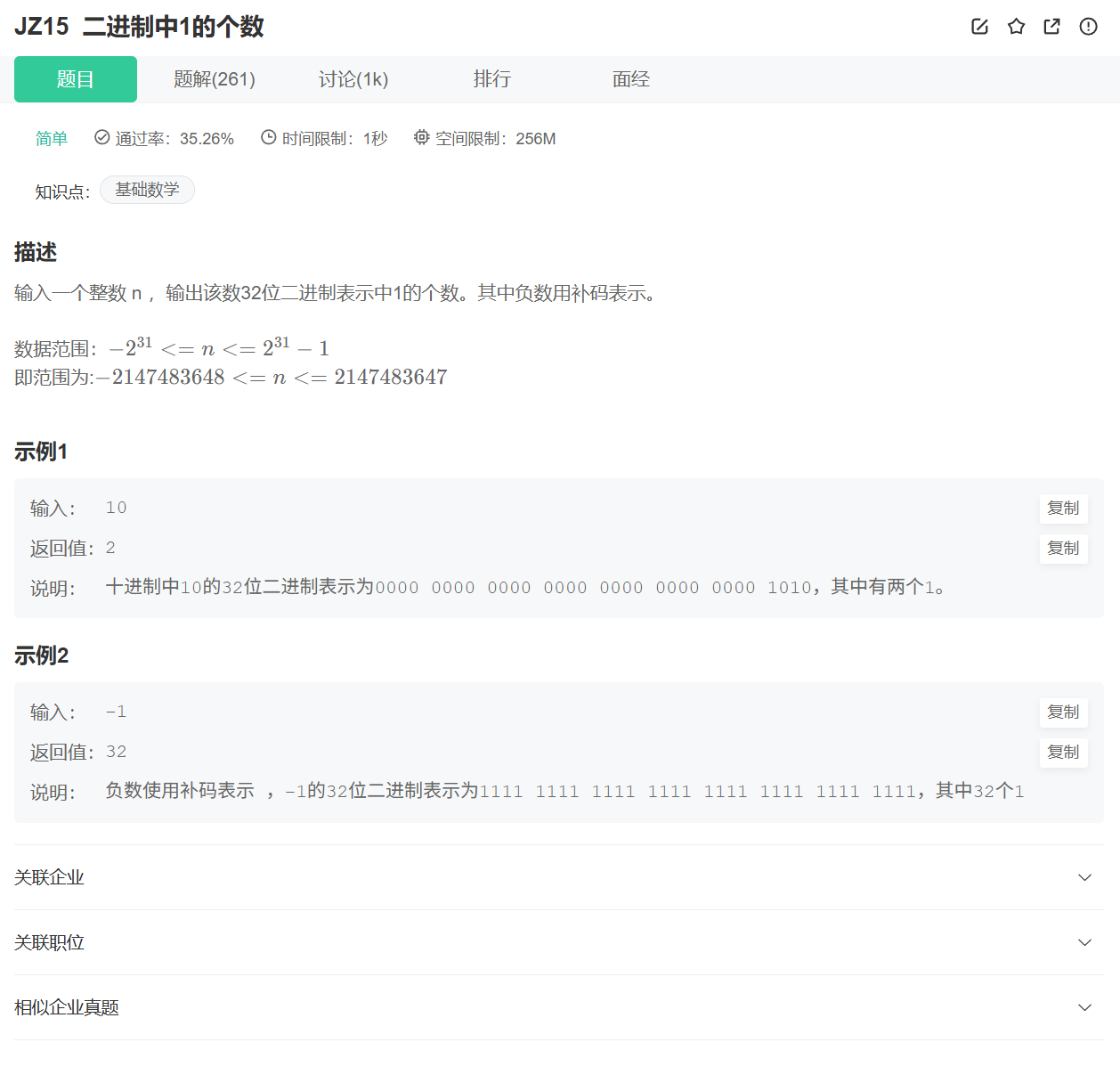Click the 数据范围 formula line
Image resolution: width=1120 pixels, height=1083 pixels.
tap(172, 347)
